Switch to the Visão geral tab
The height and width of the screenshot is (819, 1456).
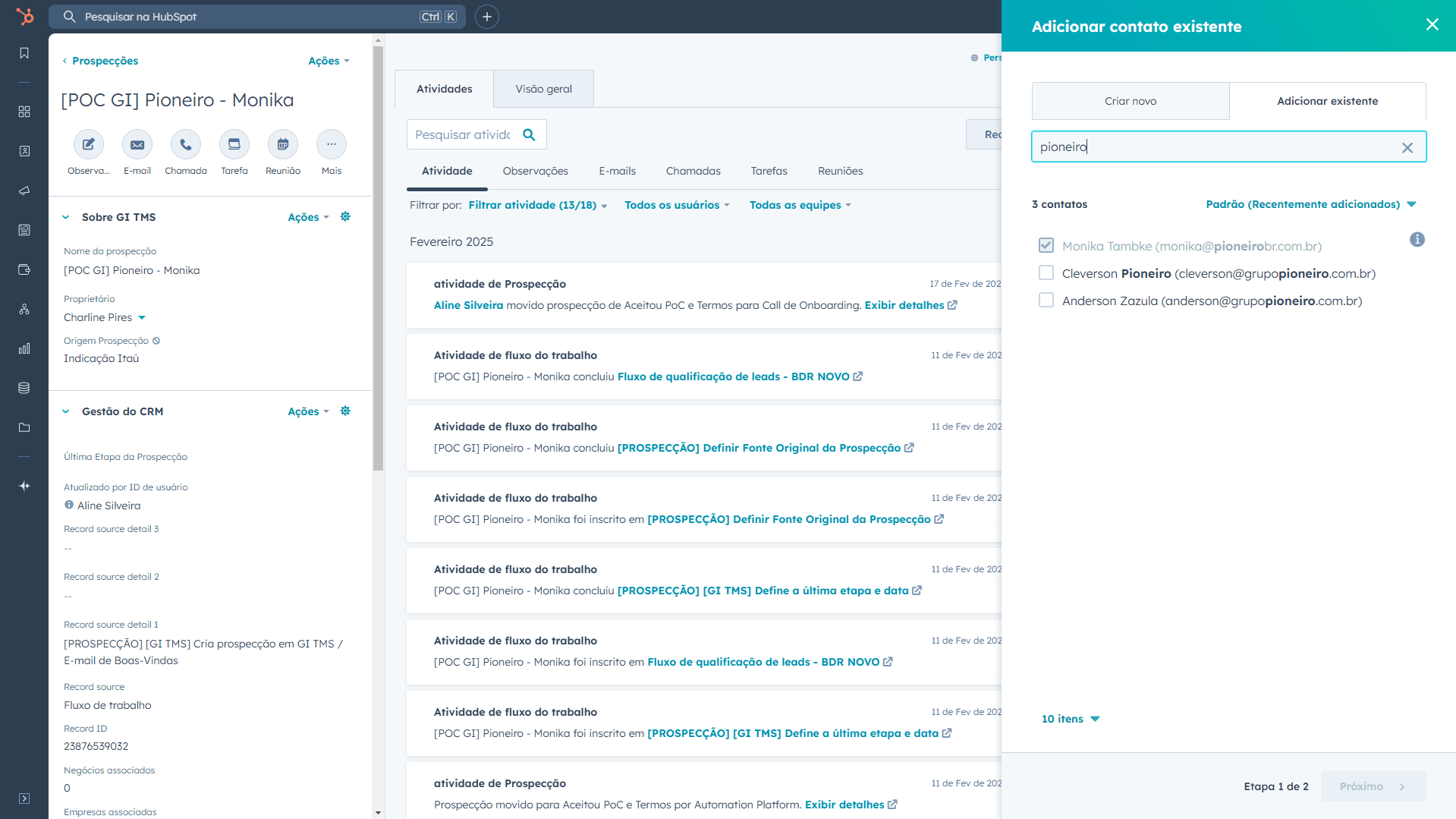click(544, 89)
